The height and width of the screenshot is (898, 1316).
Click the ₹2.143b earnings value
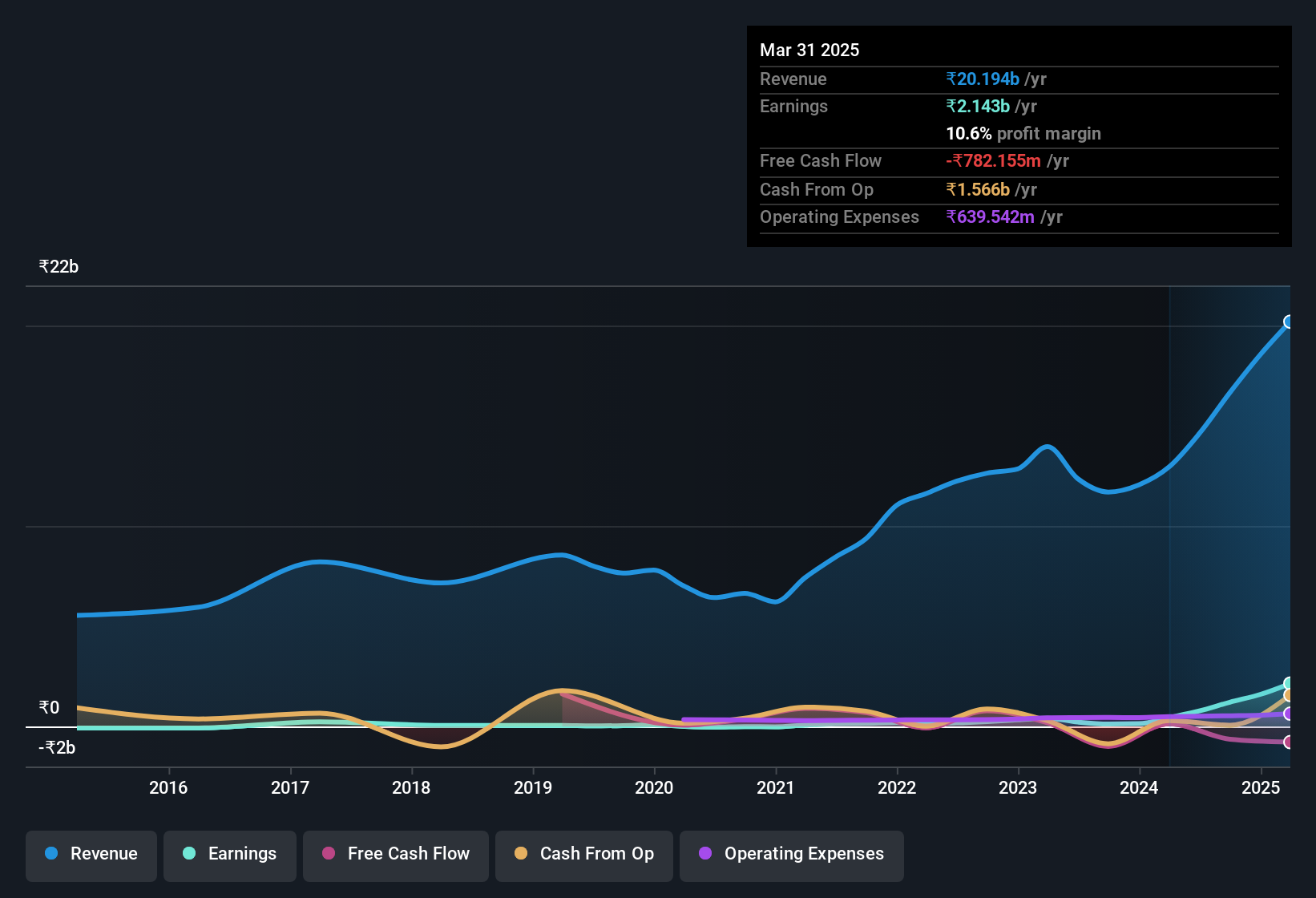[978, 106]
